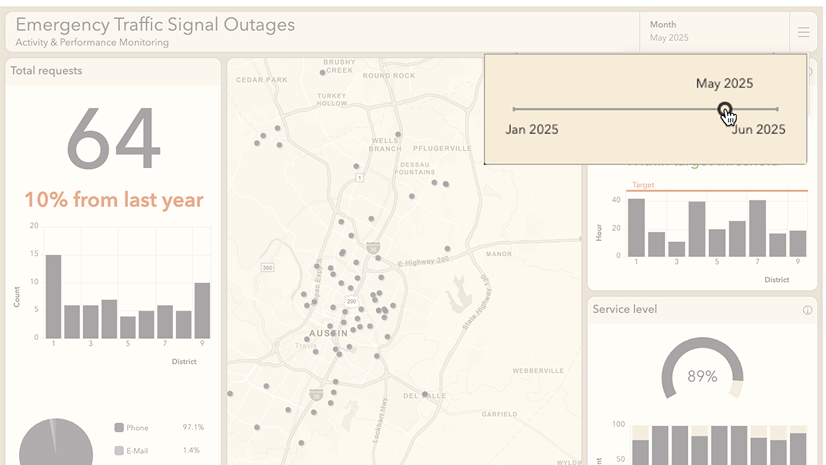826x465 pixels.
Task: Open the Month selector dropdown
Action: pos(713,32)
